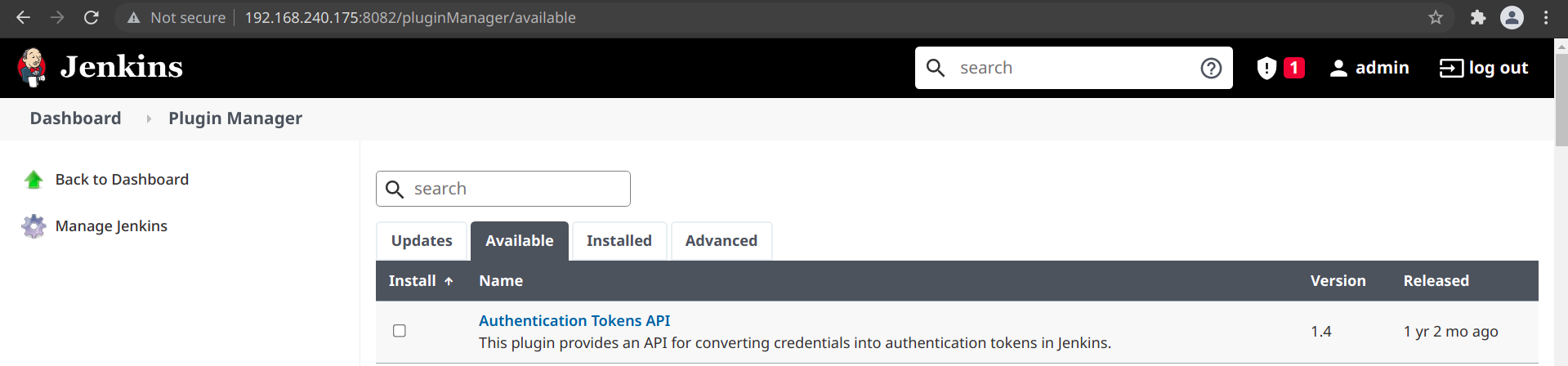Switch to the Updates tab

point(422,241)
